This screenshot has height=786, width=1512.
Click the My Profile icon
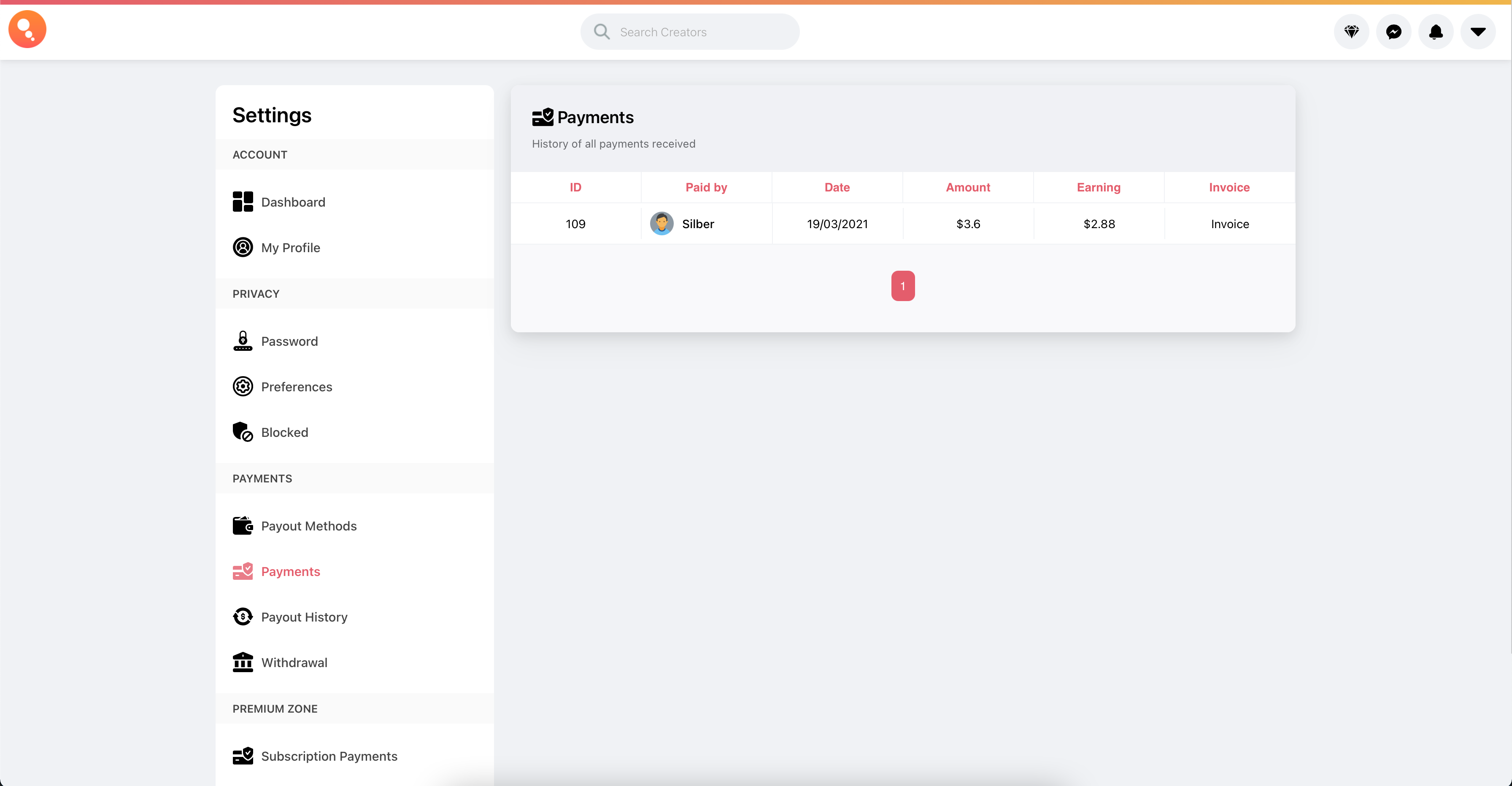tap(243, 248)
